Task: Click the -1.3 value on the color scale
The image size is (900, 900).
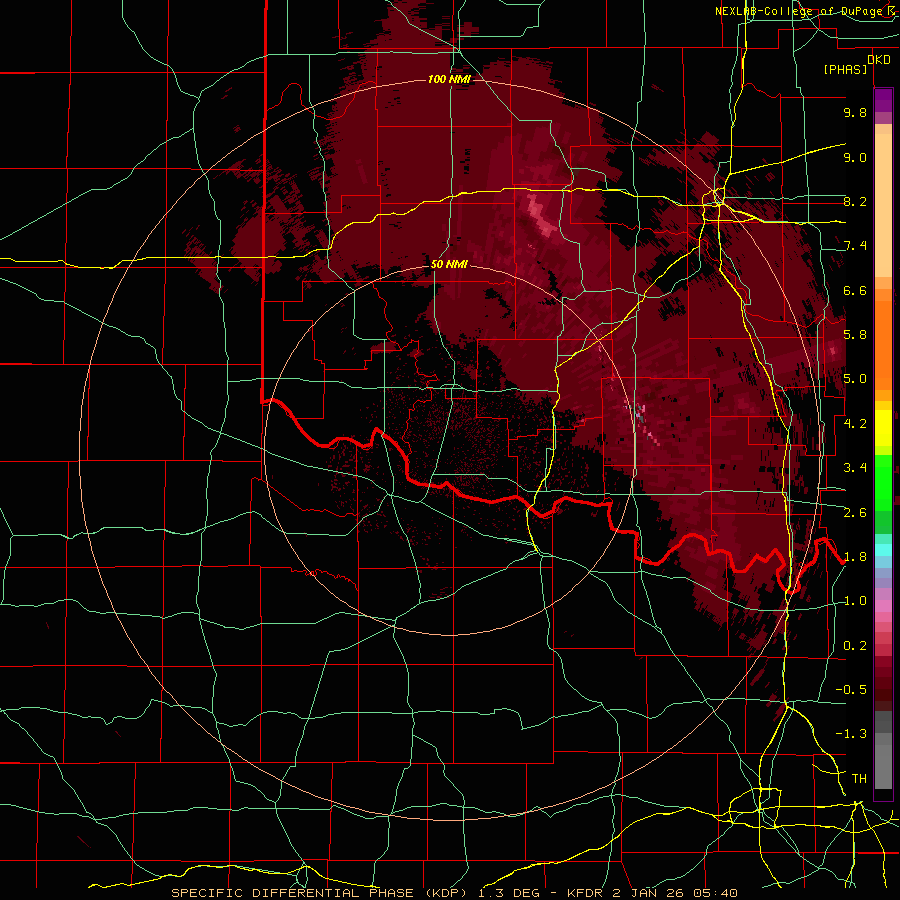Action: (851, 734)
